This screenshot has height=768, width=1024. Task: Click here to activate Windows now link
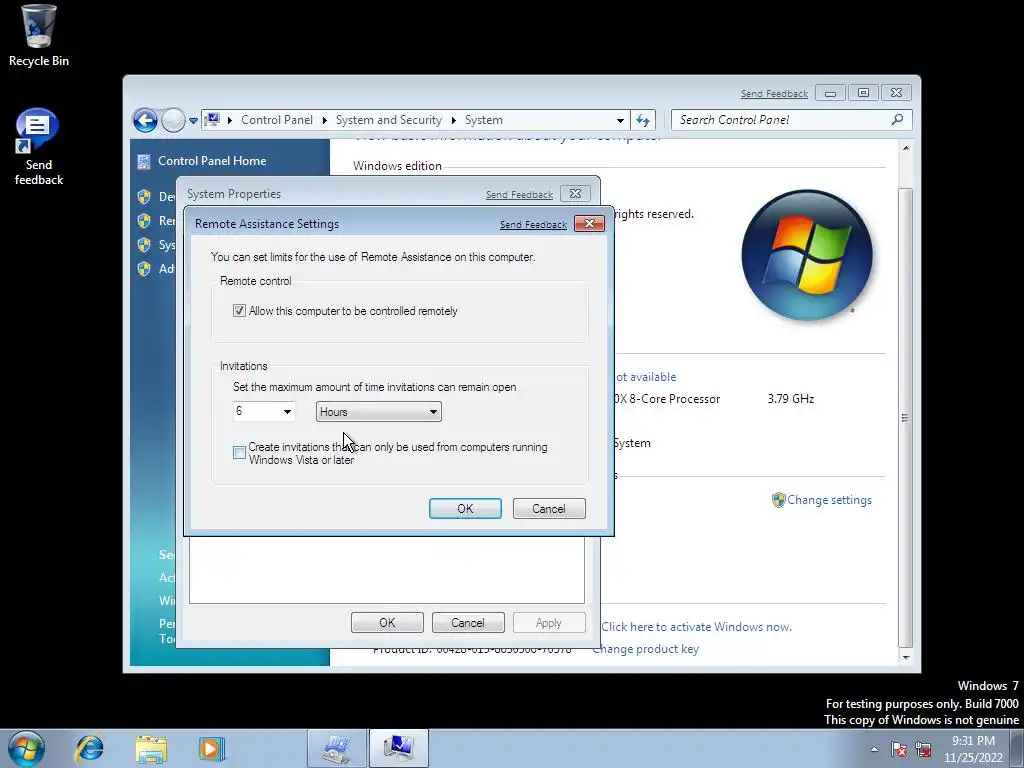click(696, 627)
